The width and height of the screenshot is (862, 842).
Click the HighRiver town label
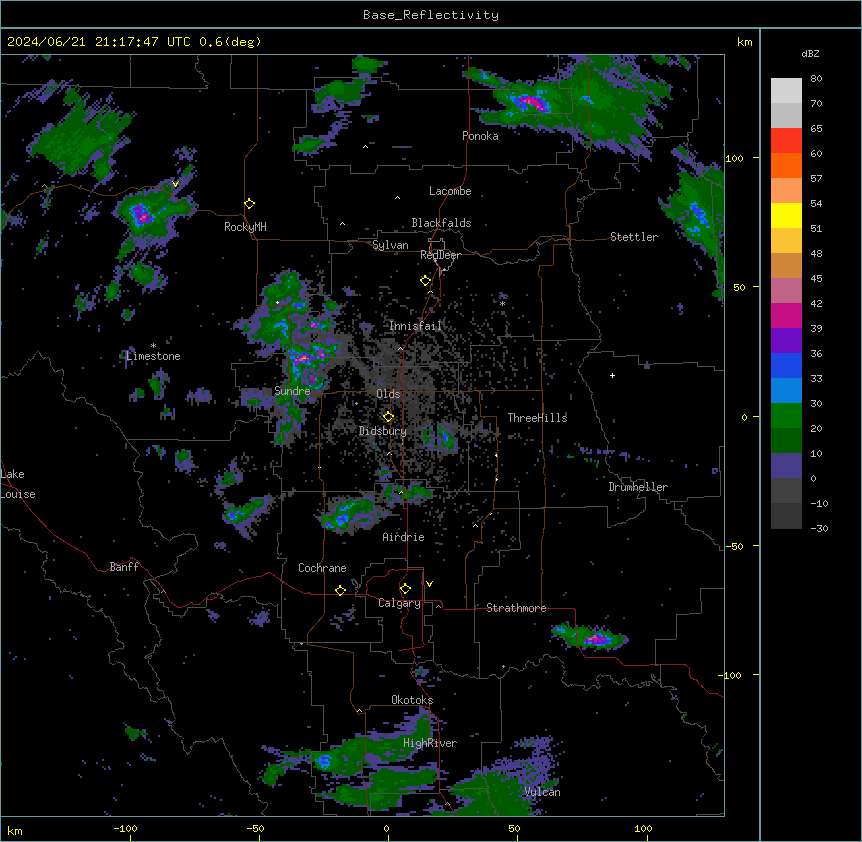430,743
